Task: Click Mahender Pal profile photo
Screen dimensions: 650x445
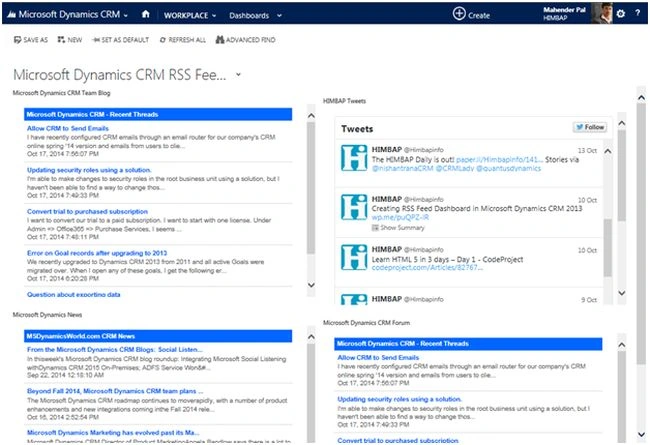Action: 601,13
